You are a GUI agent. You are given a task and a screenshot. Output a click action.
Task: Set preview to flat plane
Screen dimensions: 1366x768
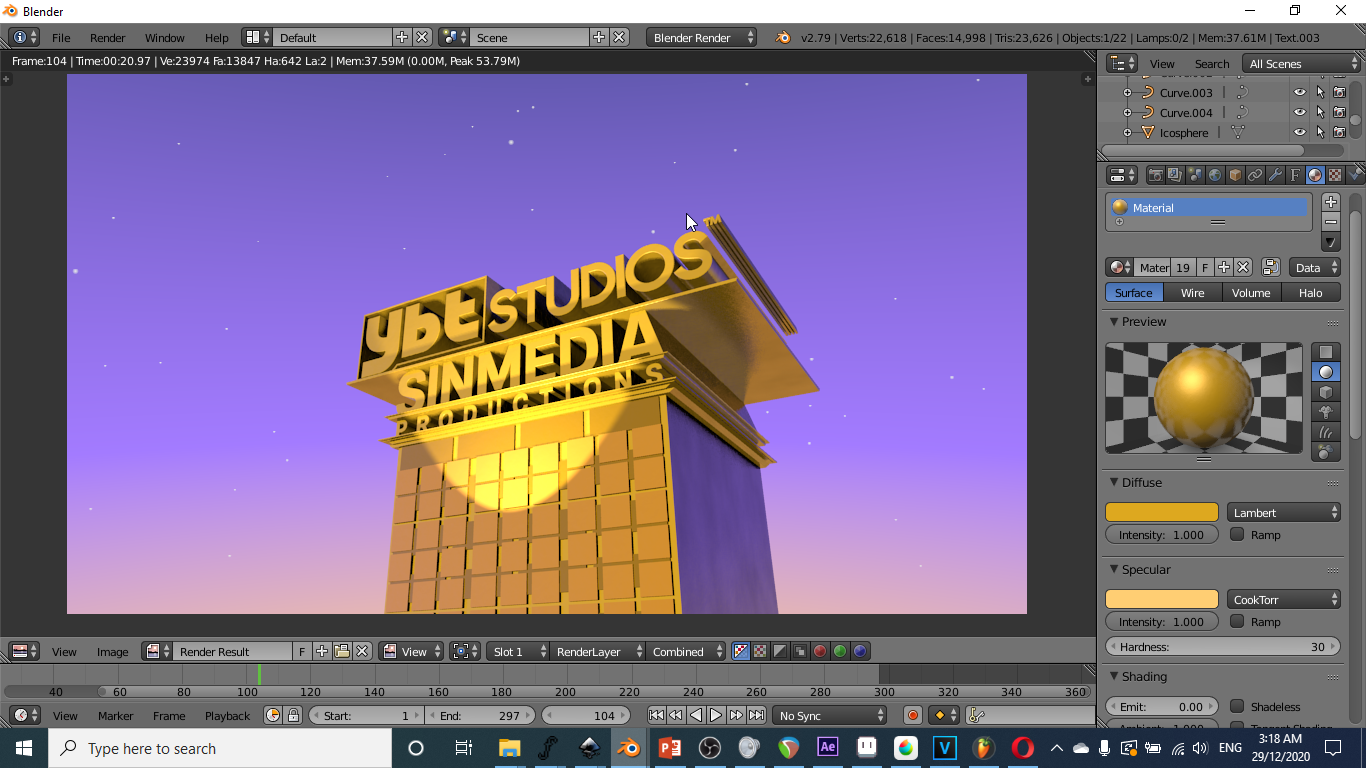click(x=1326, y=352)
